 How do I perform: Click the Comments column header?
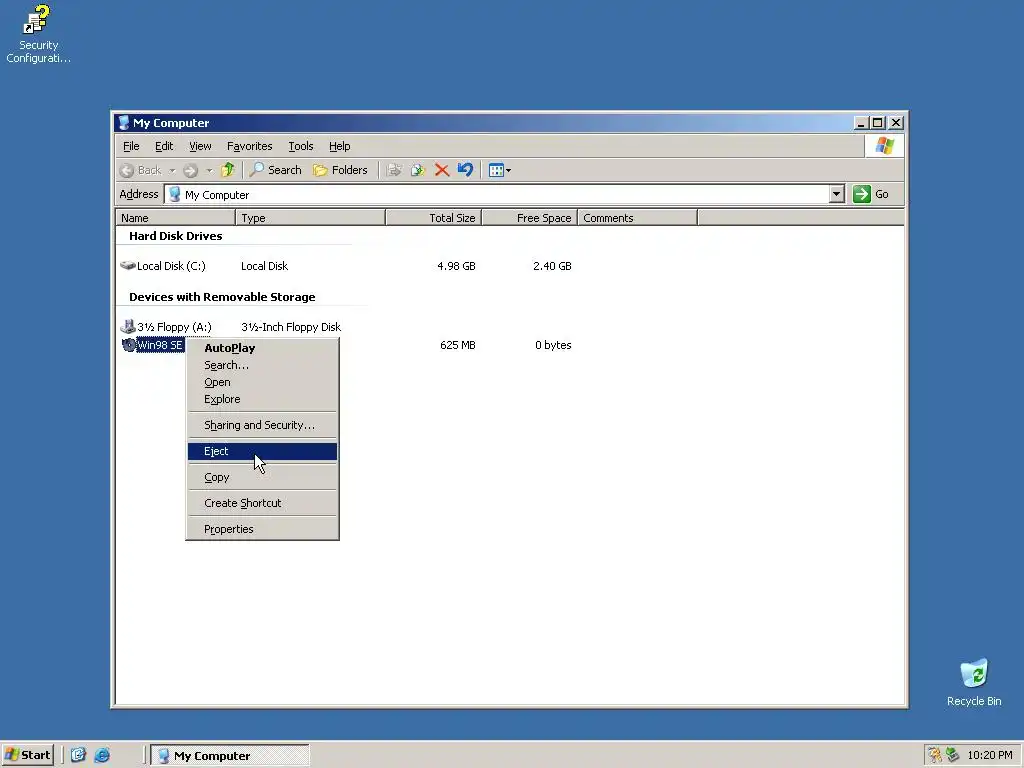tap(638, 217)
